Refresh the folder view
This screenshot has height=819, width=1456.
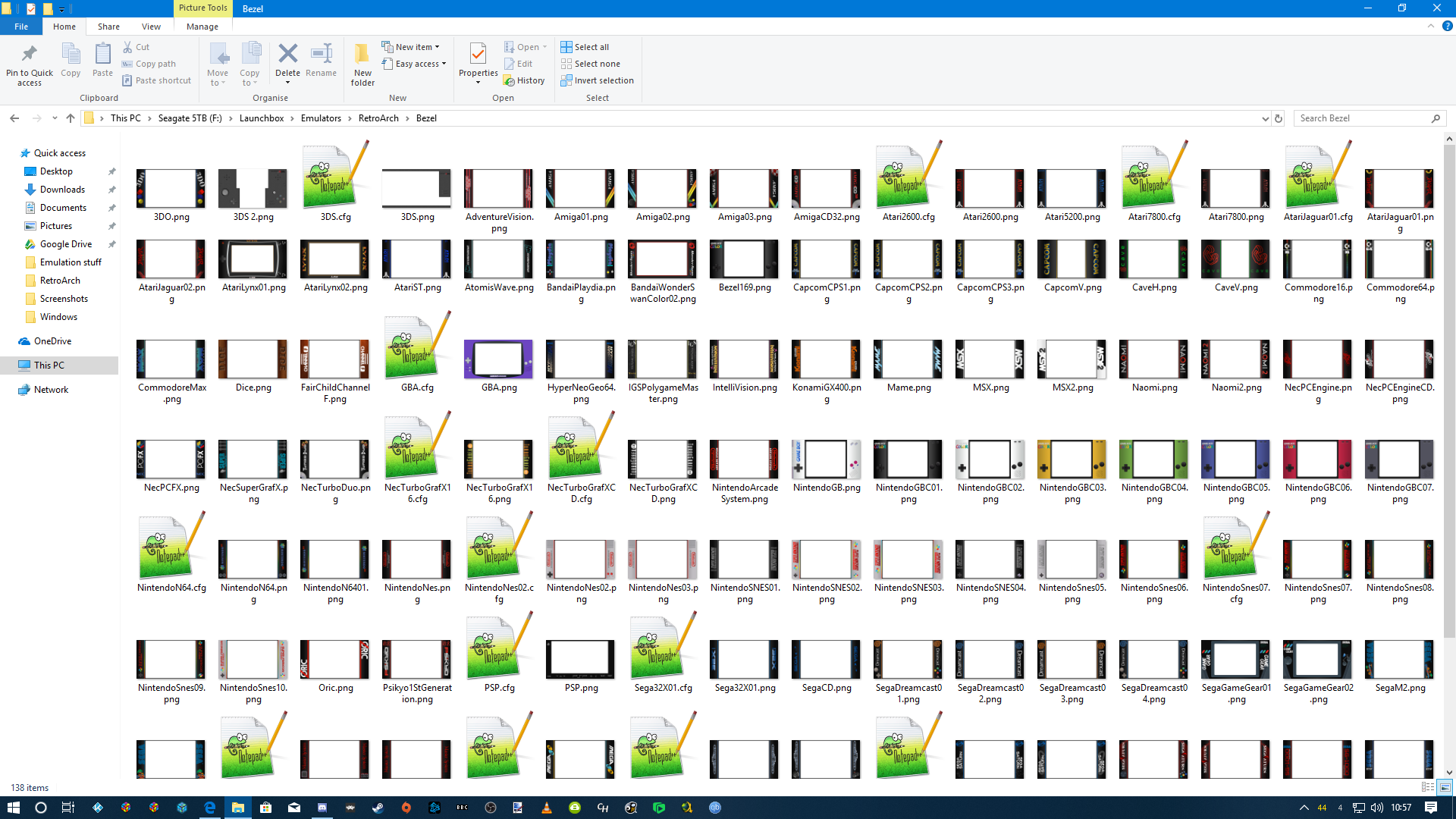[1279, 118]
